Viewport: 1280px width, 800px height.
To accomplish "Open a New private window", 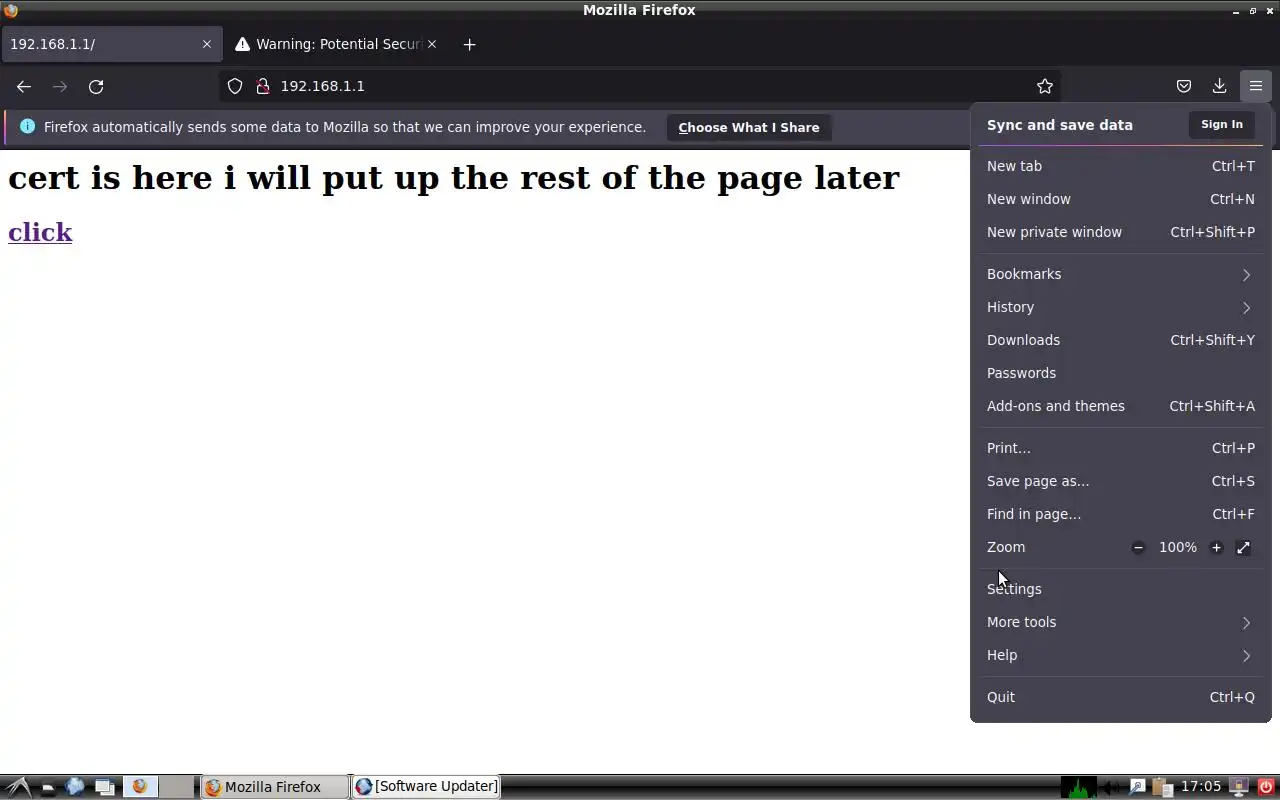I will 1120,232.
